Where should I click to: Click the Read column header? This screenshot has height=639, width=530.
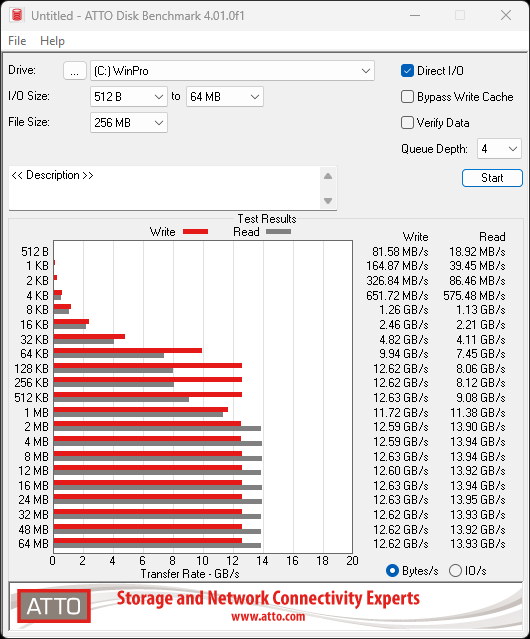tap(492, 237)
